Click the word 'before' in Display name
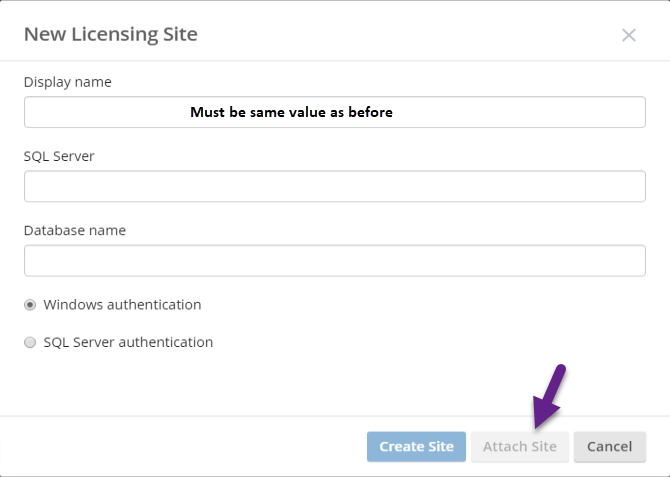Screen dimensions: 670x477 point(370,112)
